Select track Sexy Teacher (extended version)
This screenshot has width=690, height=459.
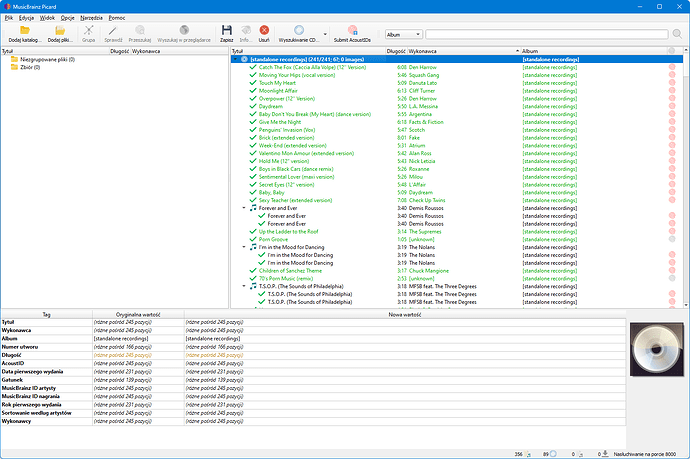point(295,200)
